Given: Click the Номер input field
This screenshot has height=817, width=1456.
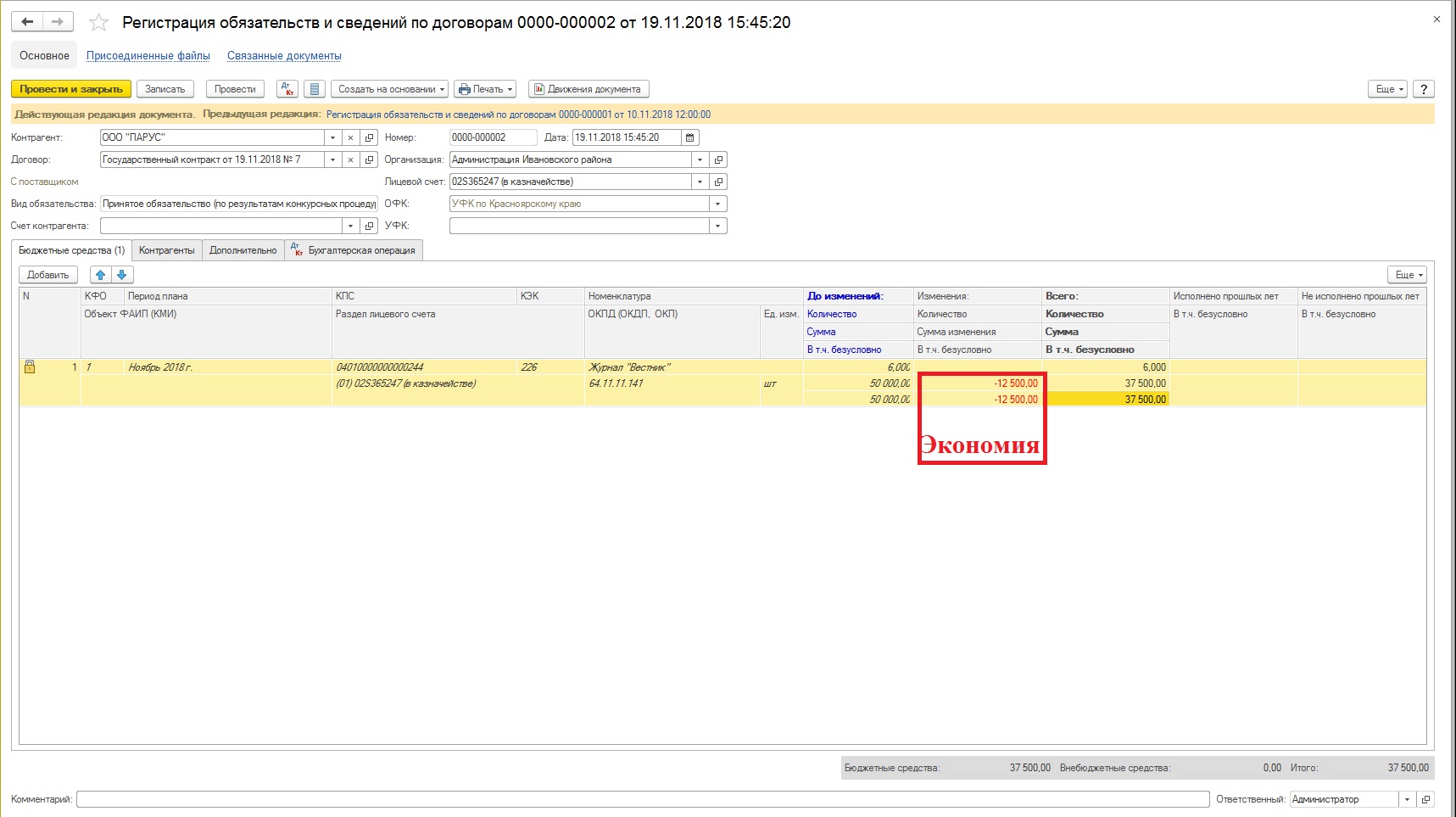Looking at the screenshot, I should (x=493, y=137).
